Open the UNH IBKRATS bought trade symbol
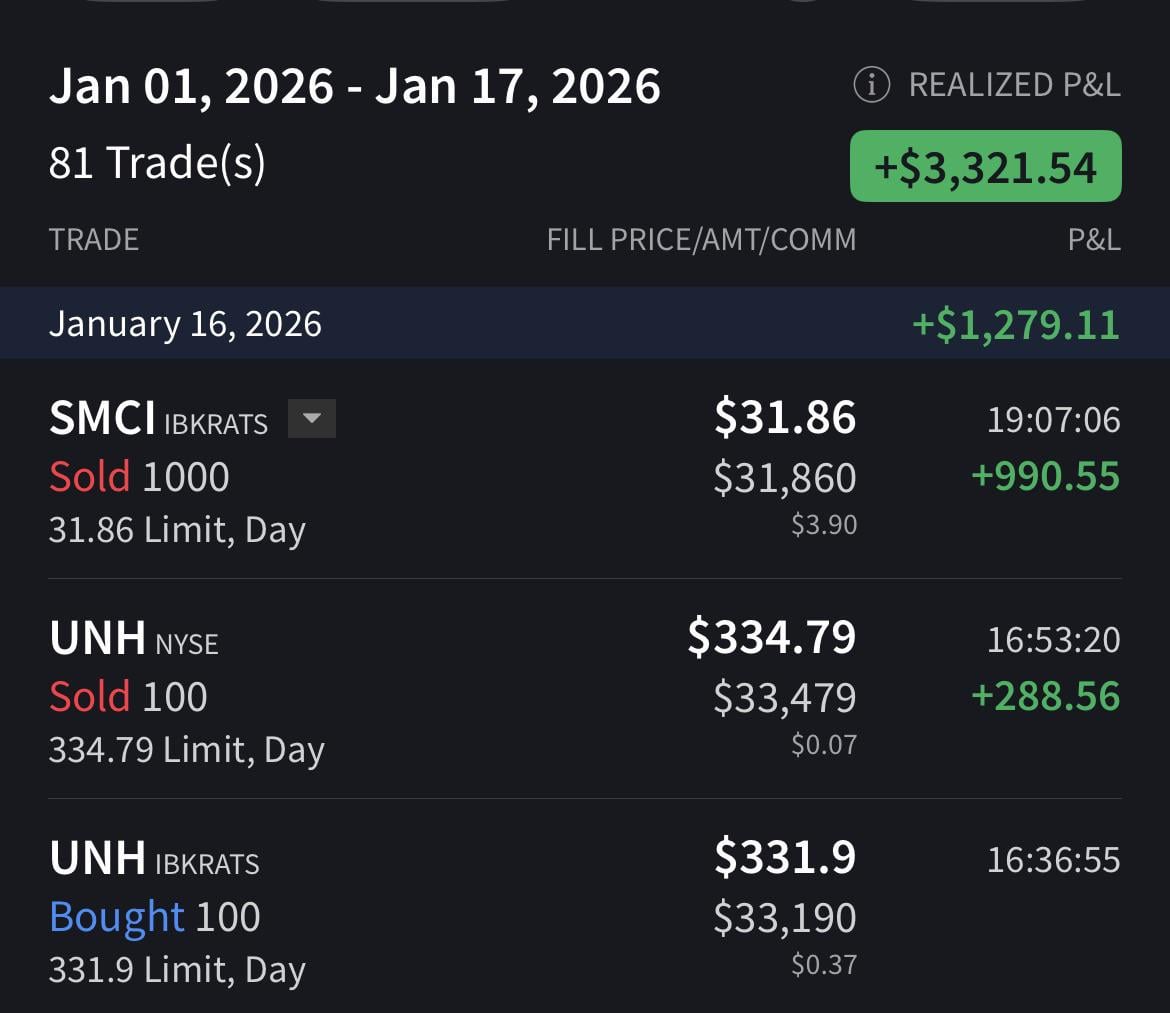1170x1013 pixels. tap(97, 859)
